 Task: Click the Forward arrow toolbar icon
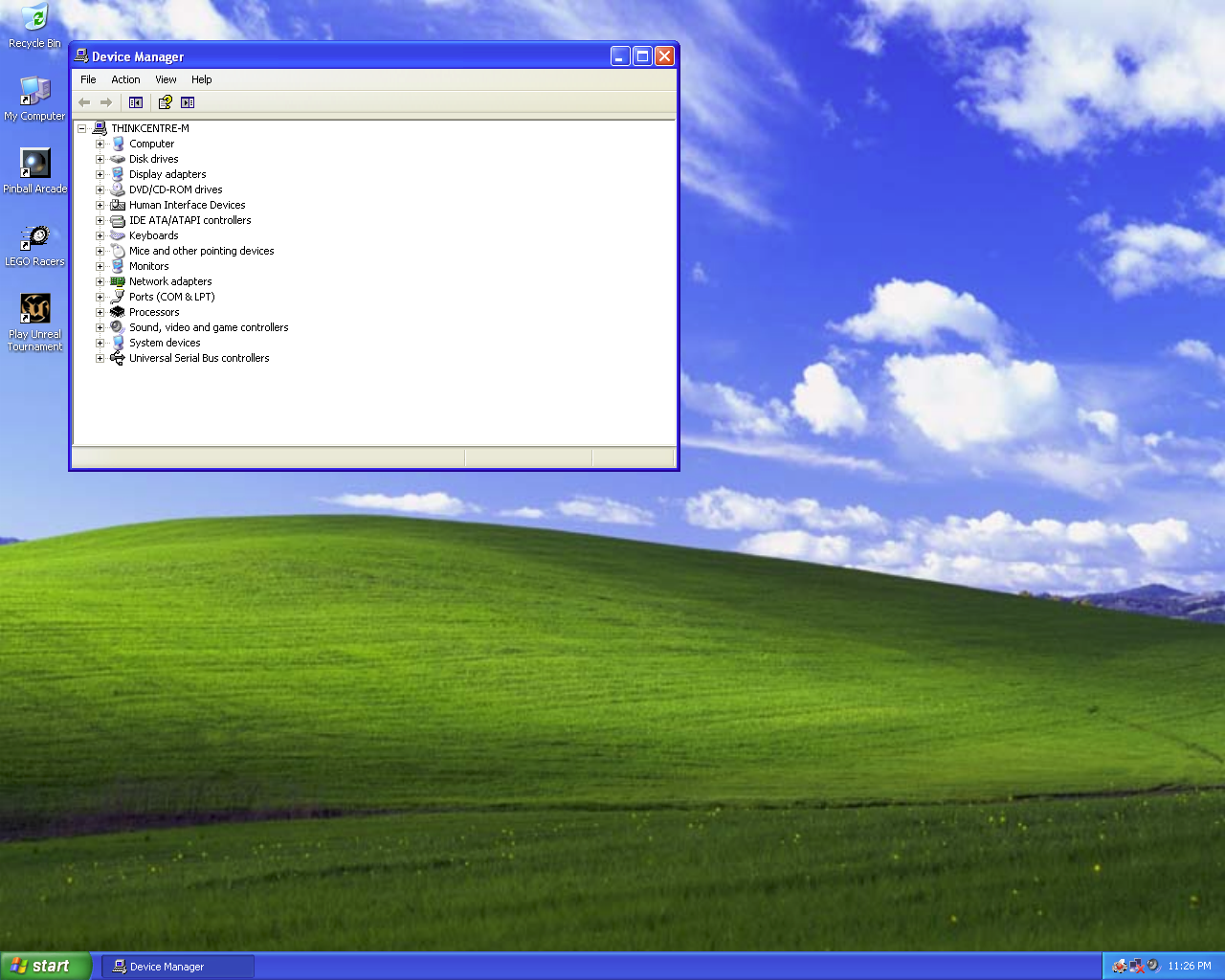106,102
